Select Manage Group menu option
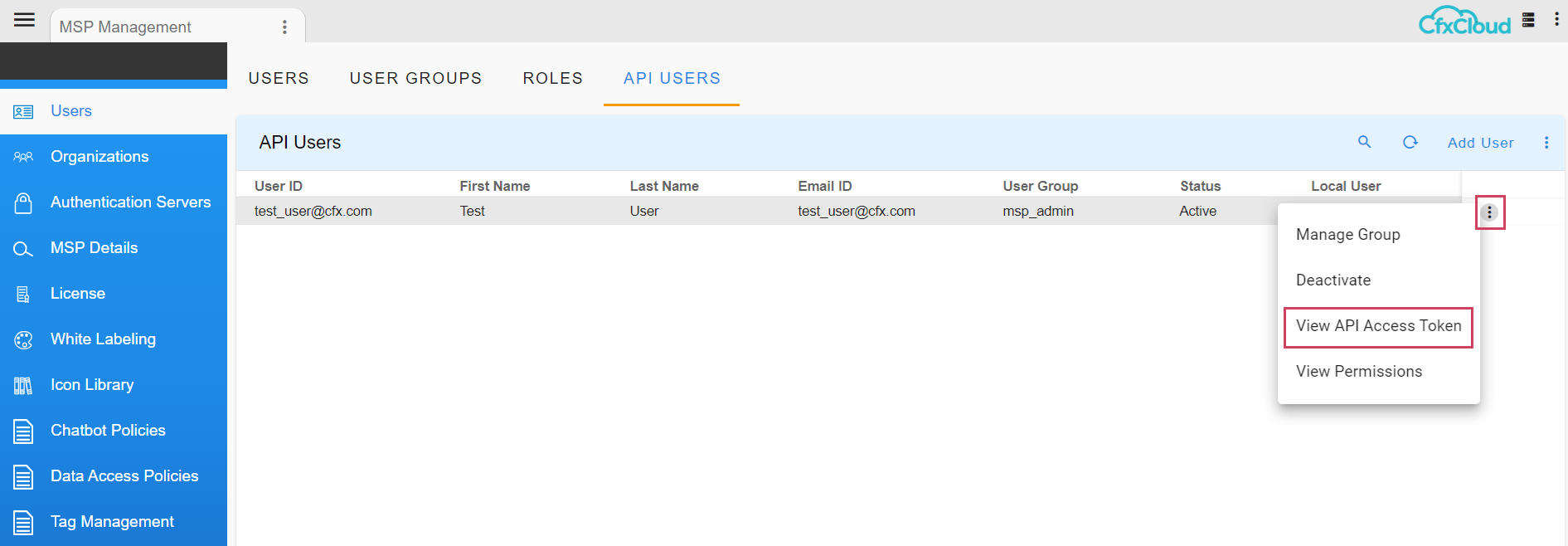Image resolution: width=1568 pixels, height=546 pixels. [x=1347, y=235]
